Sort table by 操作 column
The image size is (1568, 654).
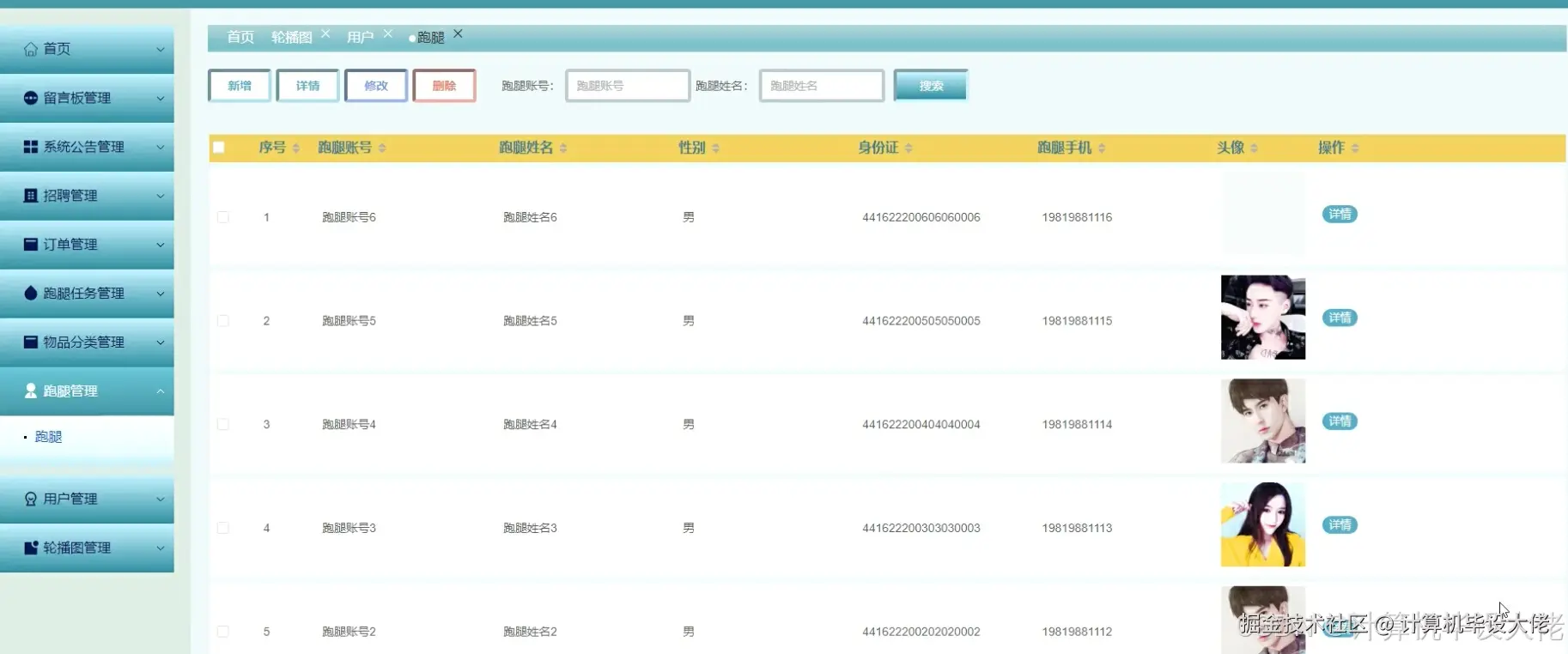pos(1355,148)
